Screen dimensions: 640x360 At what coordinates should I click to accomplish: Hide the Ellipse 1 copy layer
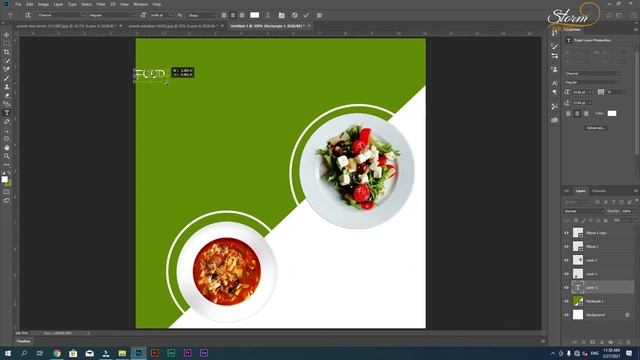[x=567, y=233]
